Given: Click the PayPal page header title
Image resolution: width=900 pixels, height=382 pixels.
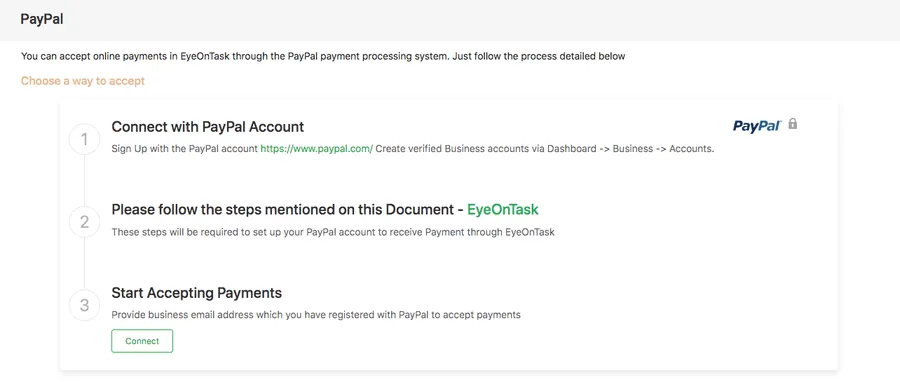Looking at the screenshot, I should point(42,19).
